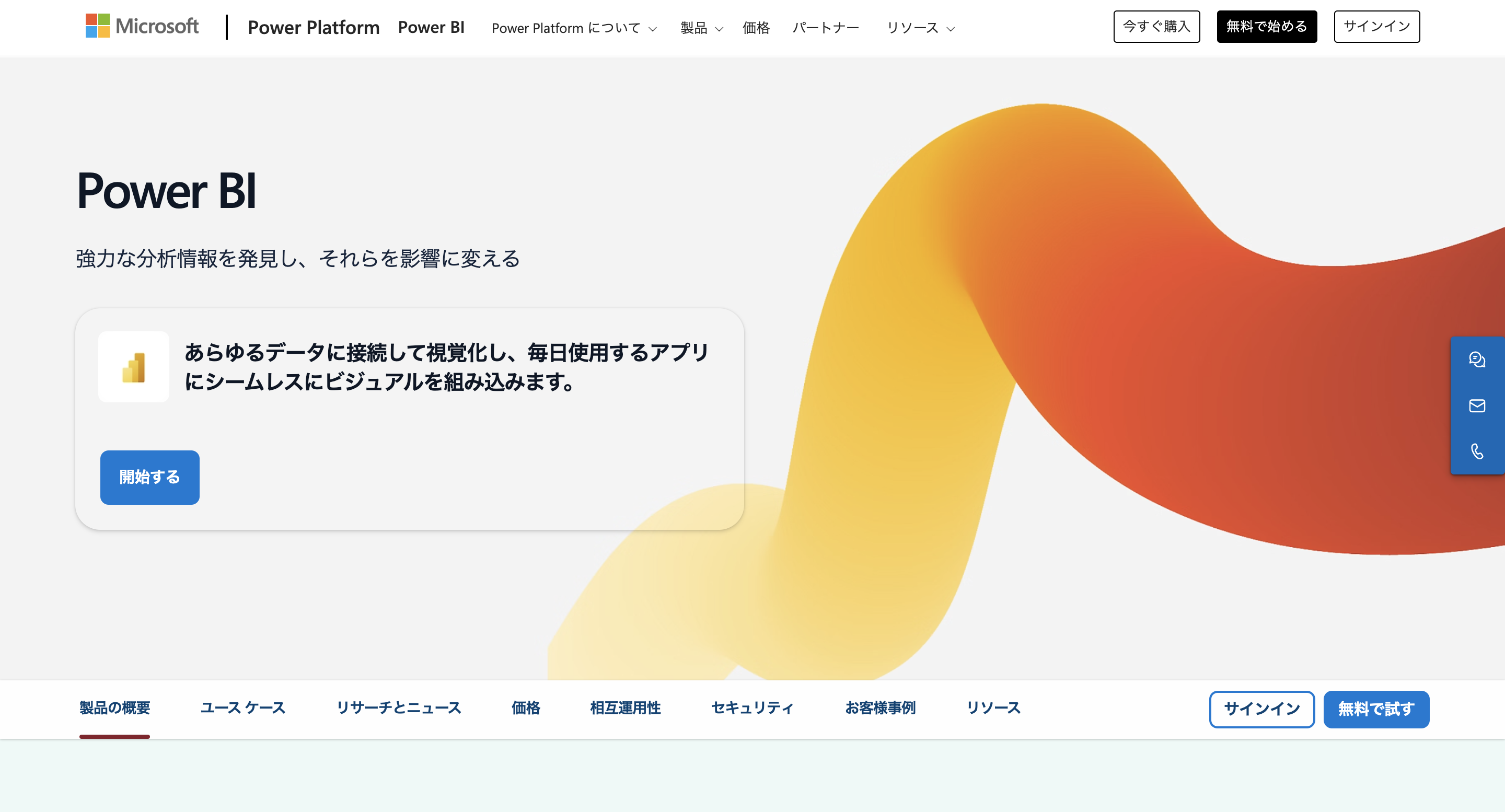Open パートナー in top navigation
1505x812 pixels.
(x=826, y=28)
